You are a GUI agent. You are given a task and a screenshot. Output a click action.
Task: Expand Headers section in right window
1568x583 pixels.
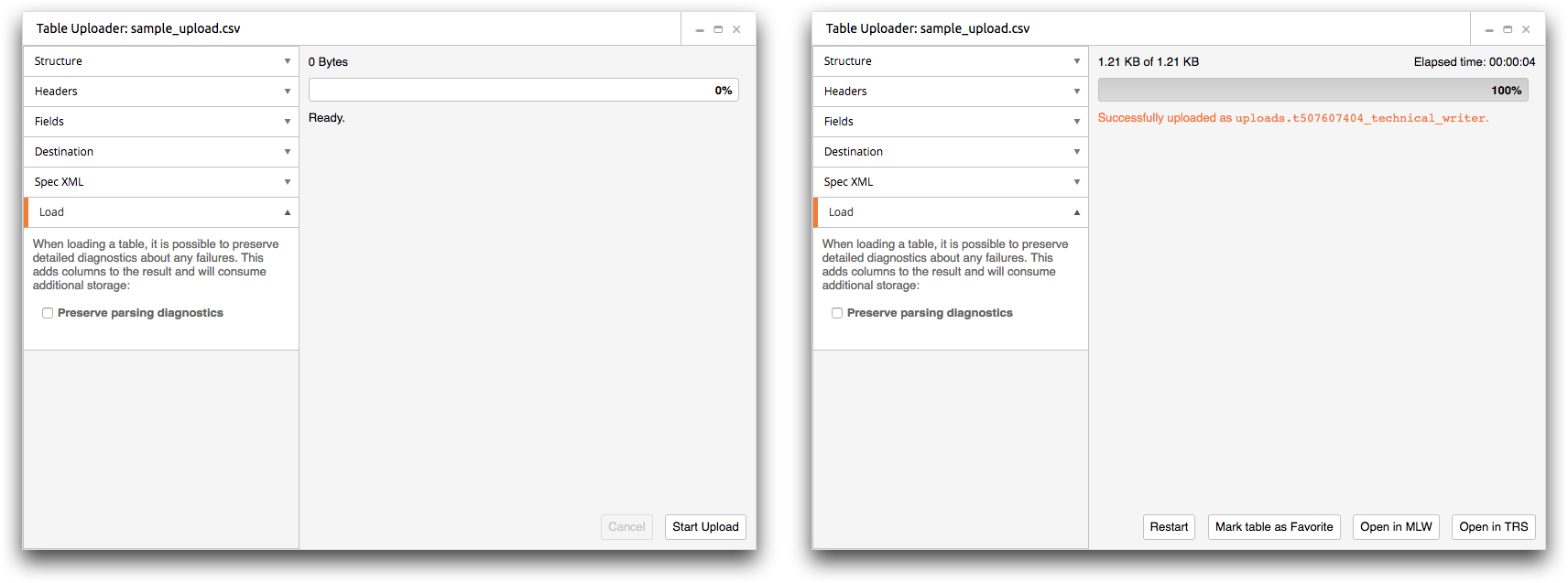[x=951, y=92]
